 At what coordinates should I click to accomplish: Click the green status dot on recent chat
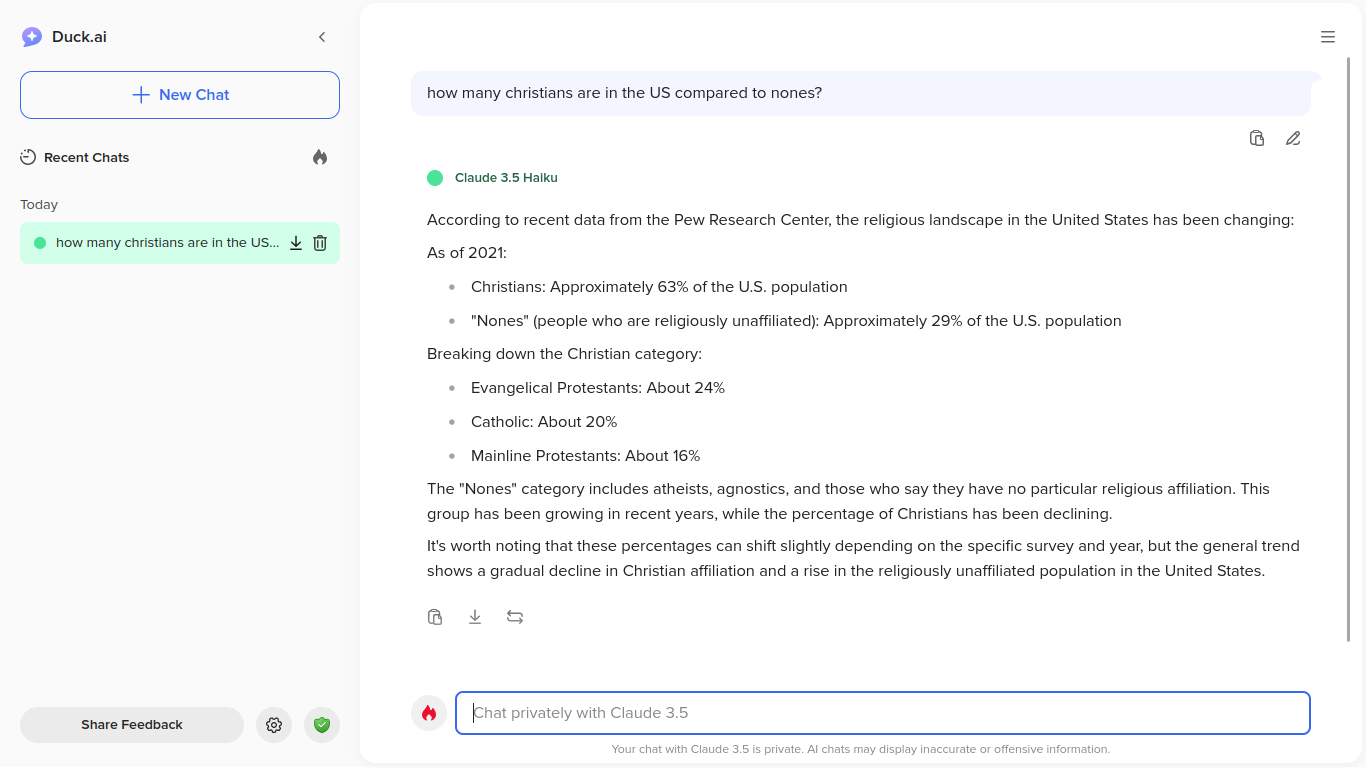click(40, 243)
